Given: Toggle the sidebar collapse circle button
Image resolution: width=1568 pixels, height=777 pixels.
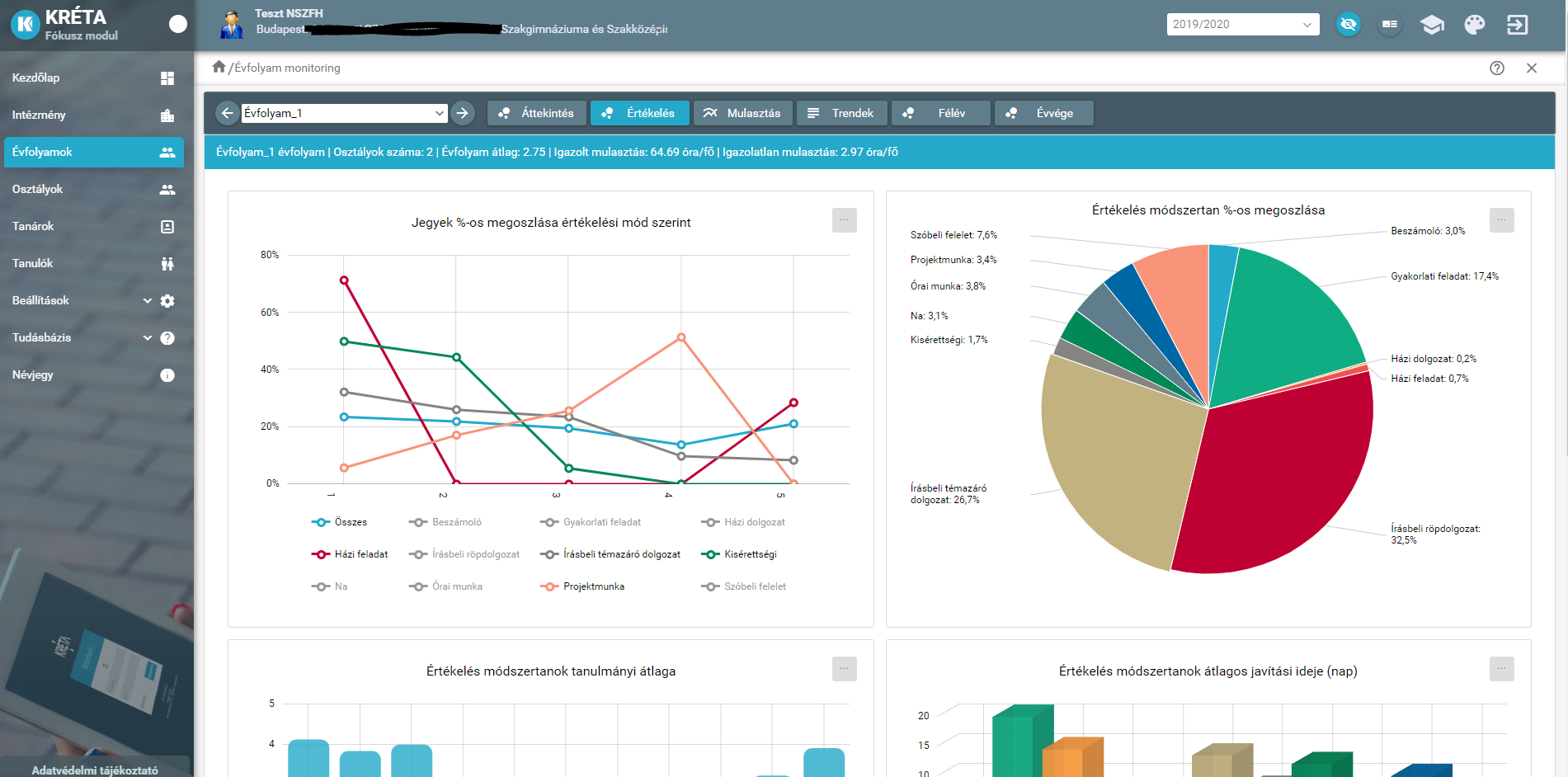Looking at the screenshot, I should coord(178,24).
